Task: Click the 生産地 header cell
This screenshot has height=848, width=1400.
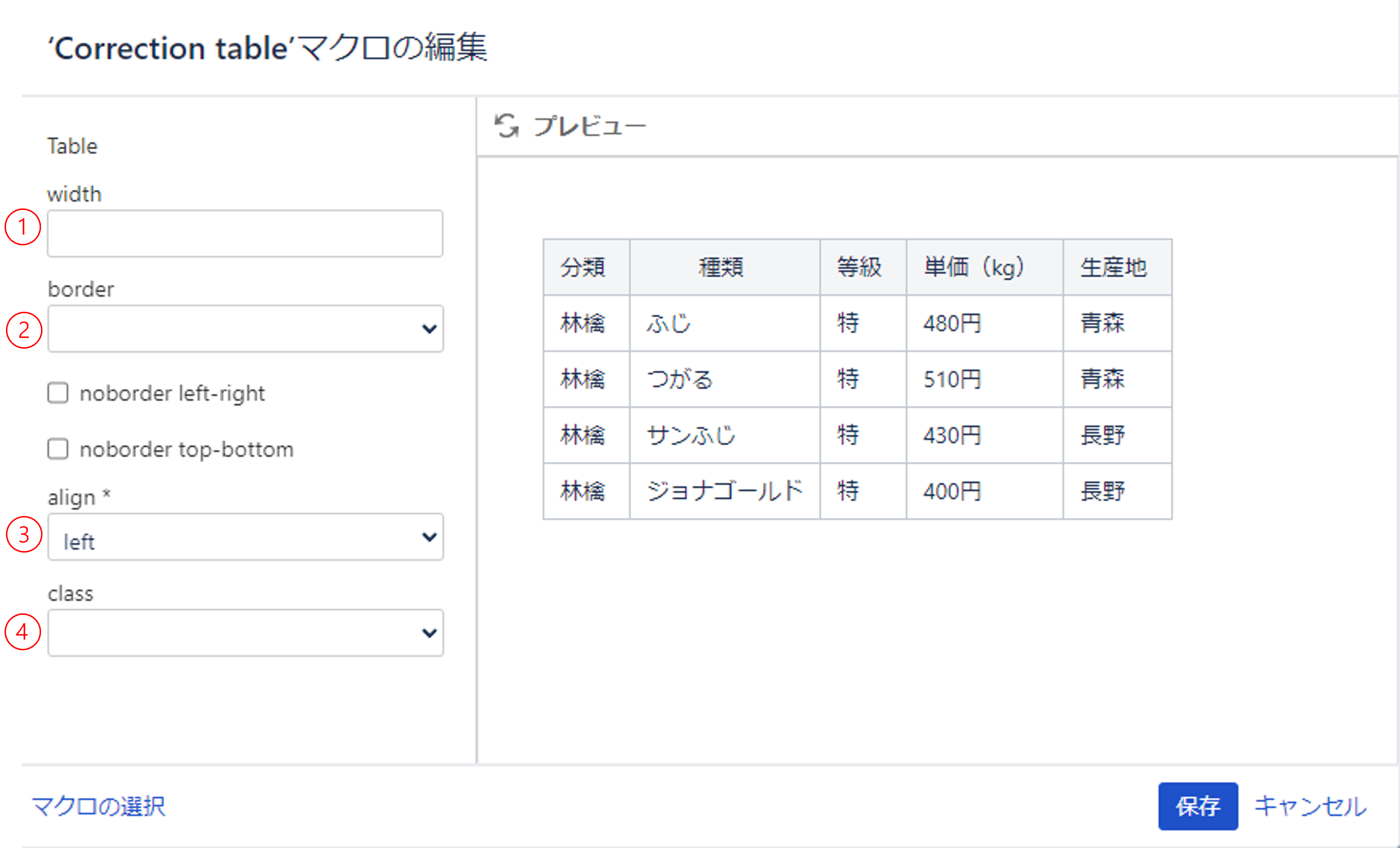Action: pyautogui.click(x=1118, y=267)
